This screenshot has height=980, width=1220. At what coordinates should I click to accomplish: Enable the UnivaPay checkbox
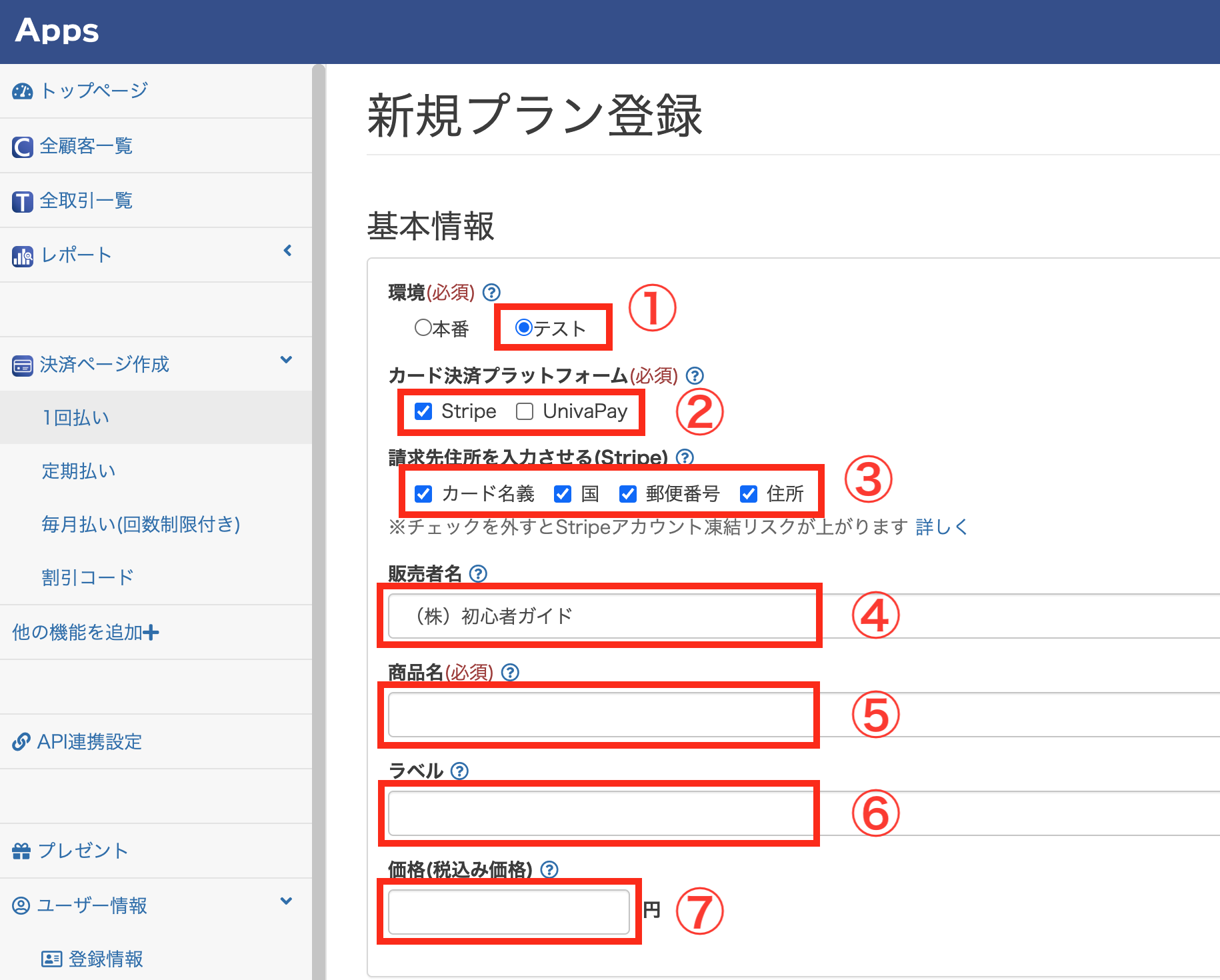coord(525,411)
